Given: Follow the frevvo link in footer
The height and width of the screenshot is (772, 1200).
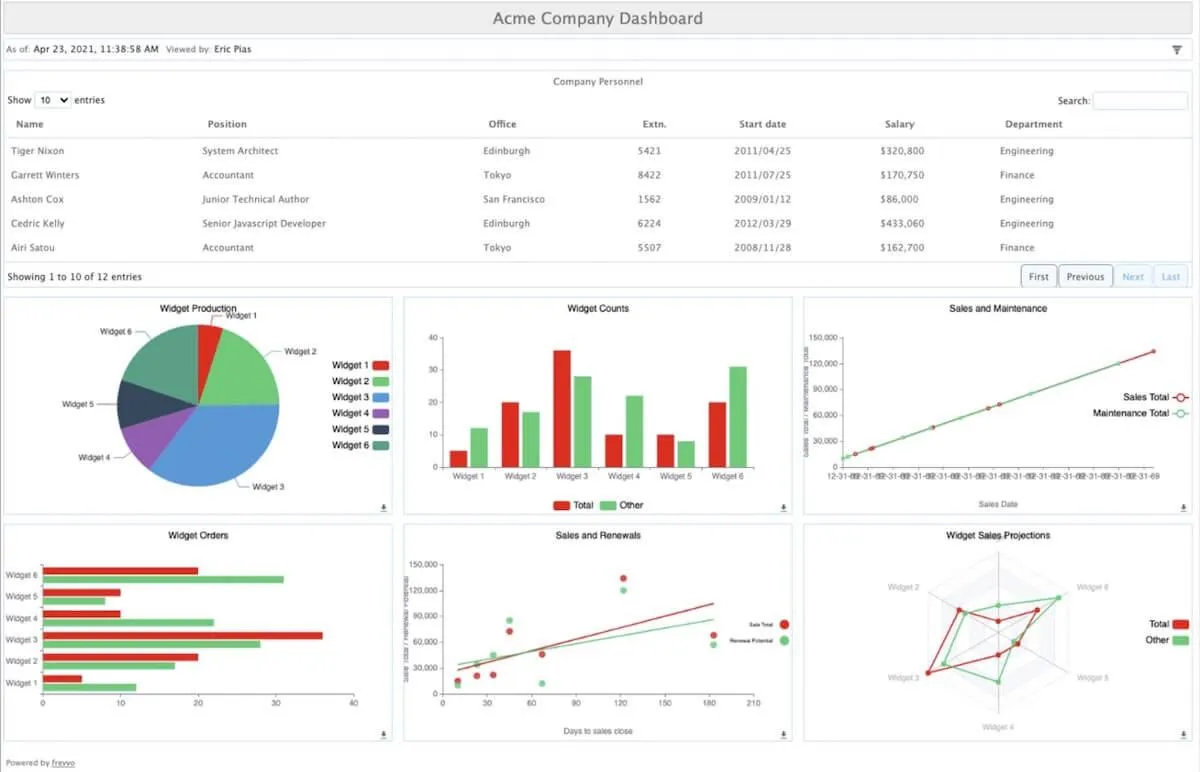Looking at the screenshot, I should (63, 763).
